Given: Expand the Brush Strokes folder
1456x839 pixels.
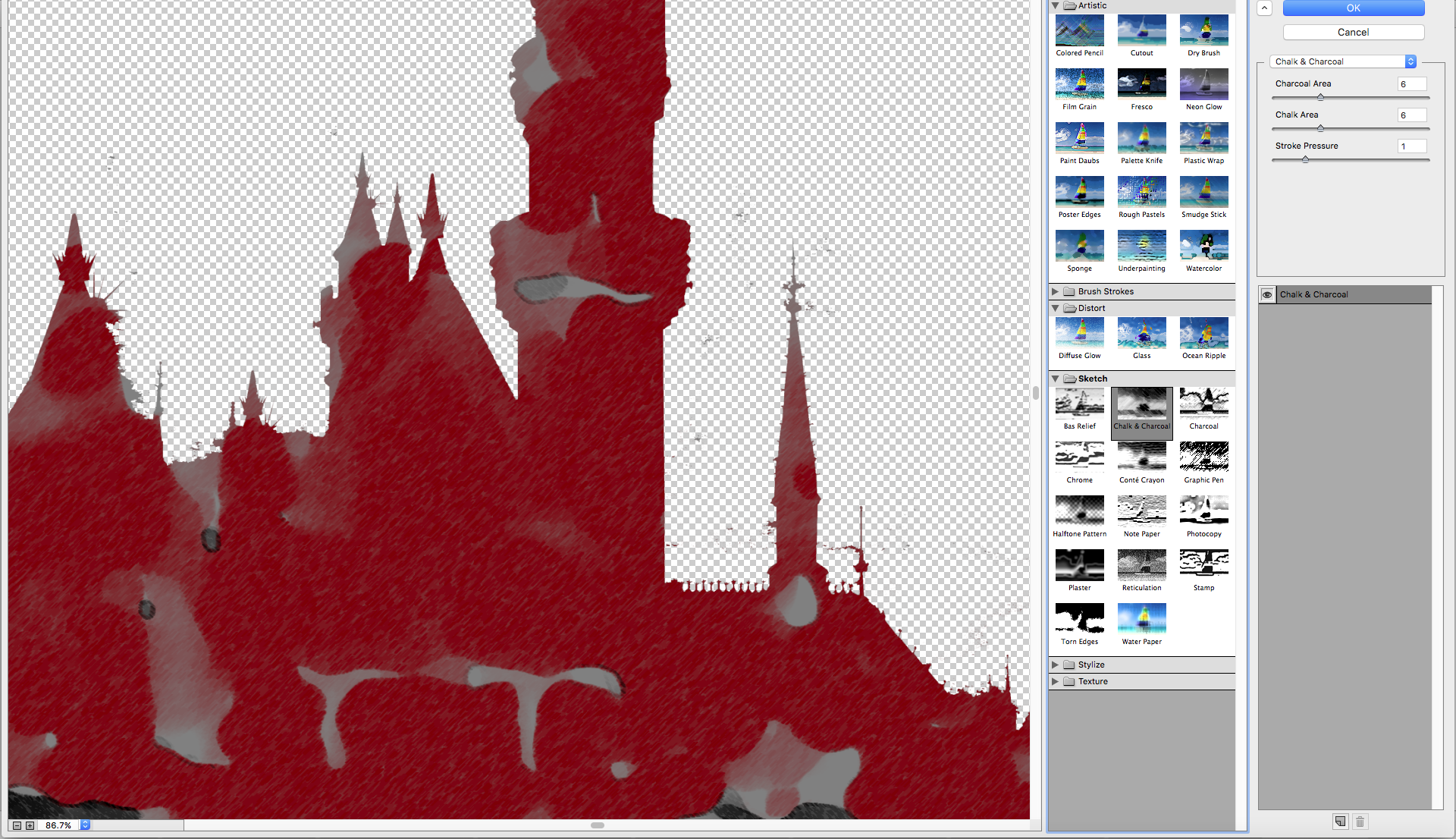Looking at the screenshot, I should [x=1055, y=291].
